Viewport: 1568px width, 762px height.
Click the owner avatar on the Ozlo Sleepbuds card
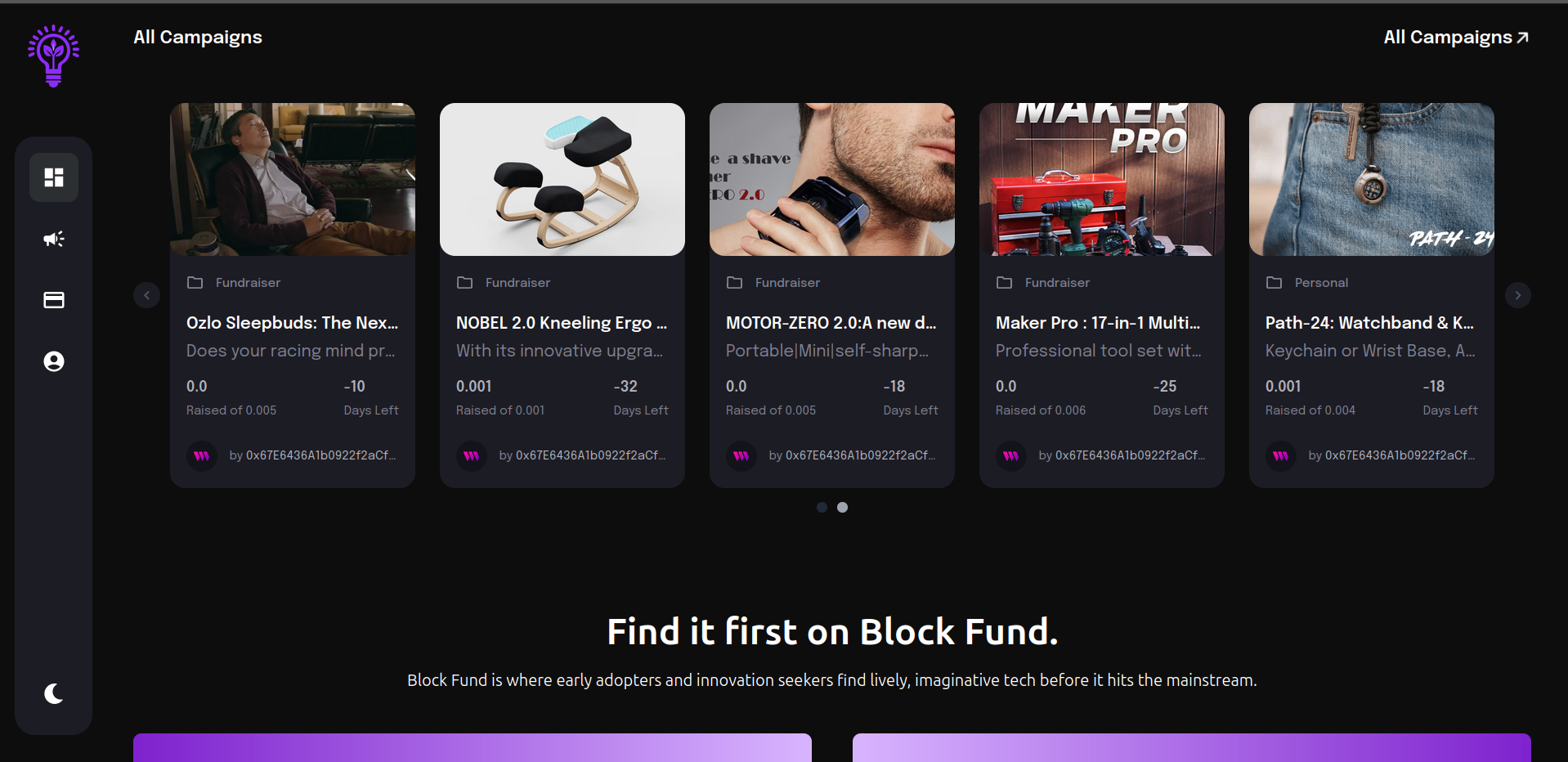(202, 455)
